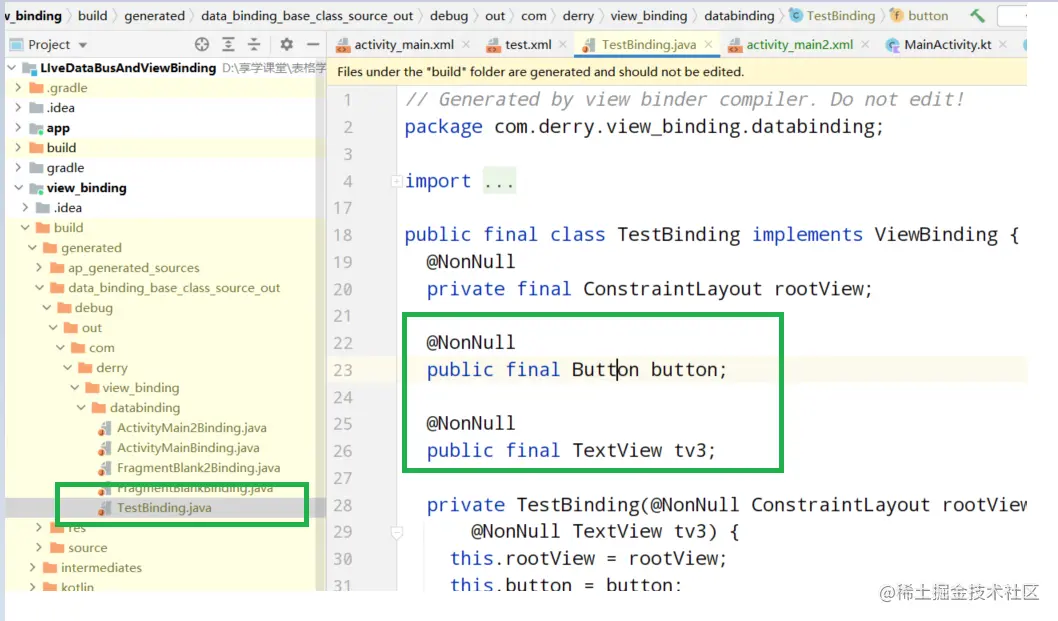Expand the folded import block
The image size is (1058, 621).
point(397,181)
